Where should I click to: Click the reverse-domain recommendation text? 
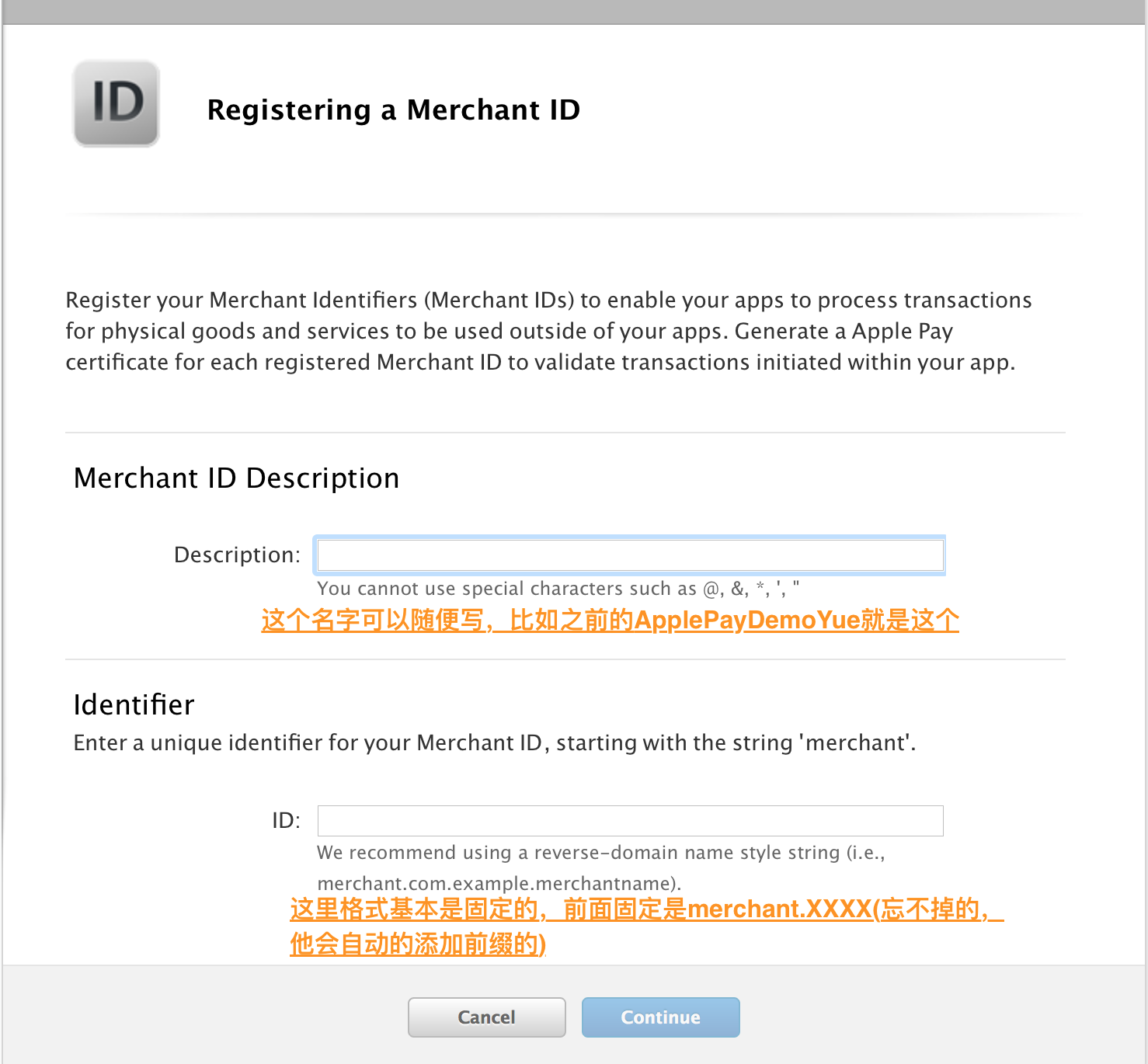(600, 853)
